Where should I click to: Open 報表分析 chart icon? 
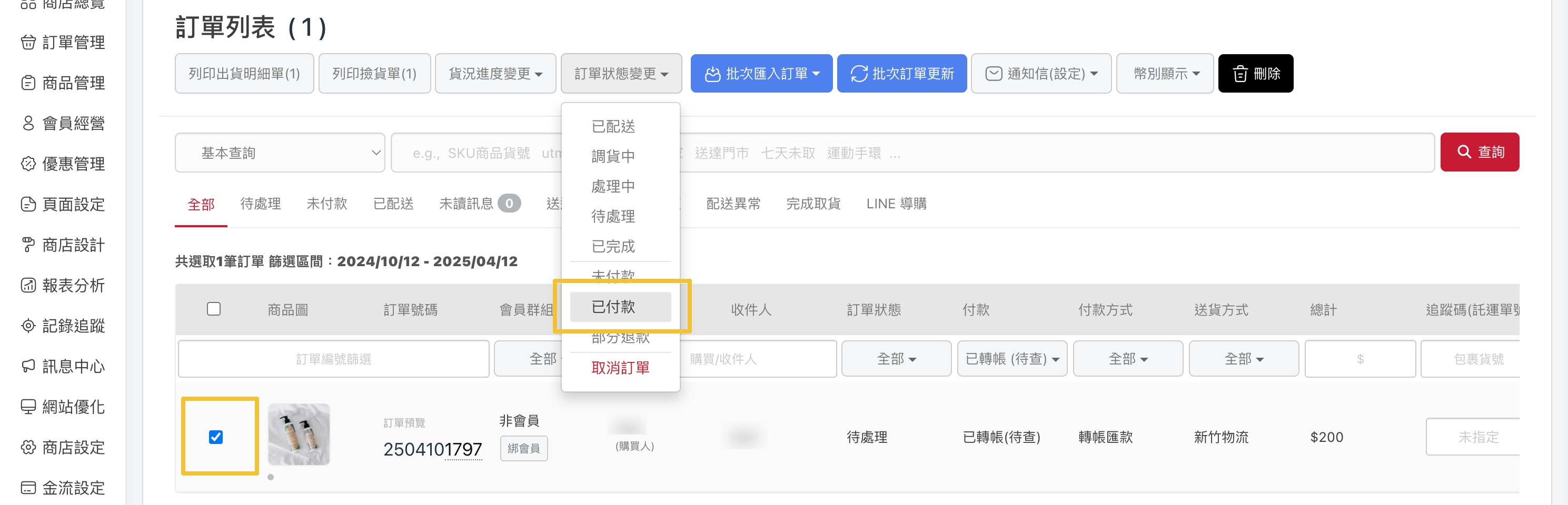coord(28,285)
